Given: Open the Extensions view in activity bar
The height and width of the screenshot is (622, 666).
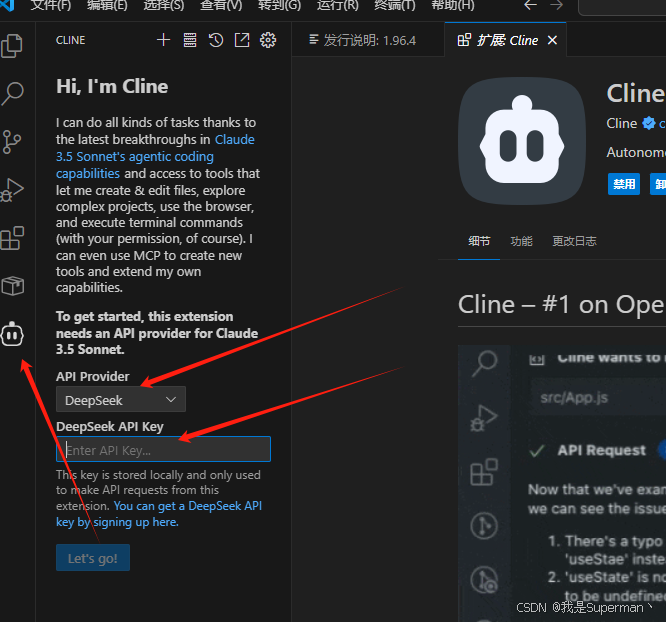Looking at the screenshot, I should [12, 238].
